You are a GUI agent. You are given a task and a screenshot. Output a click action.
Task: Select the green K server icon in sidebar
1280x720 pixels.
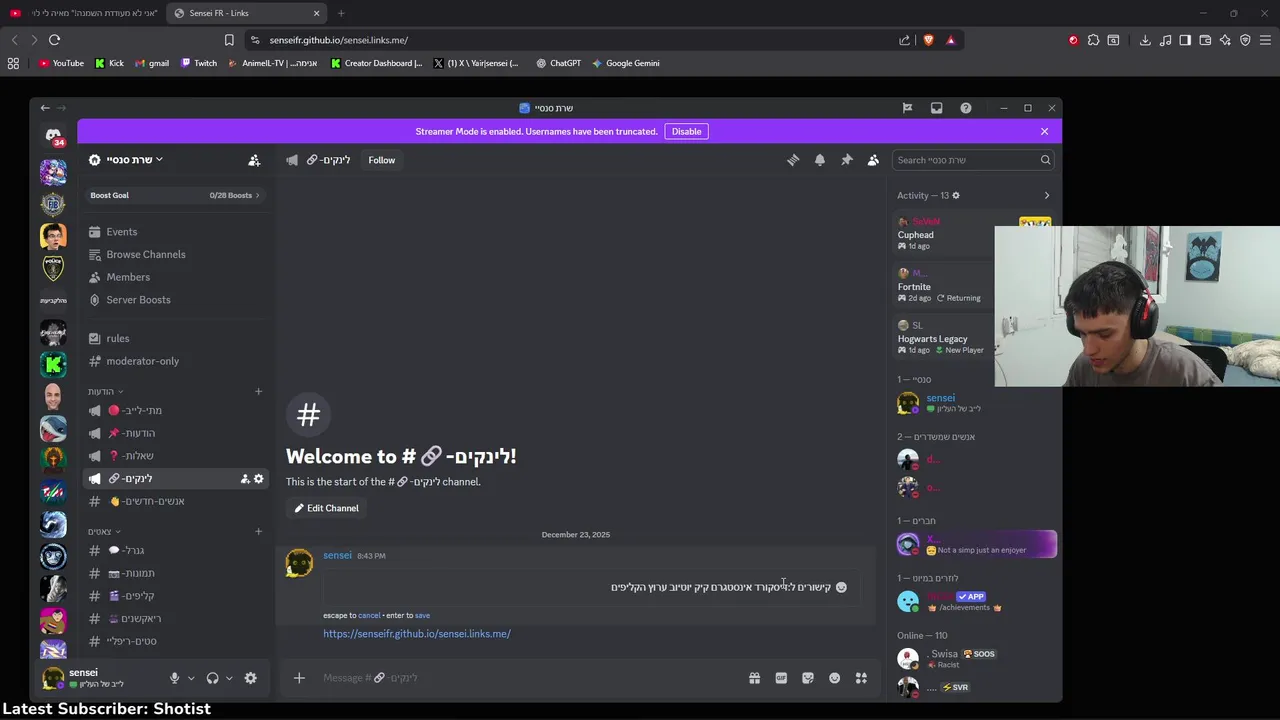[x=53, y=364]
